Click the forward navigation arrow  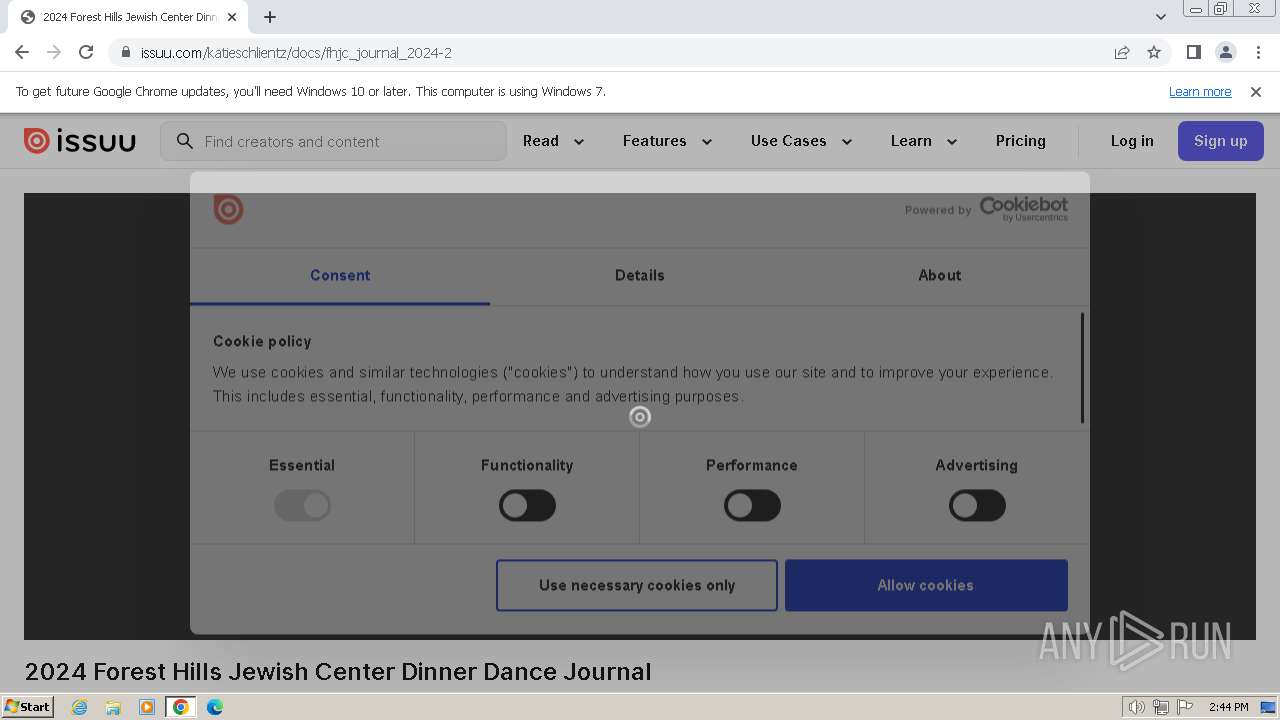tap(54, 52)
